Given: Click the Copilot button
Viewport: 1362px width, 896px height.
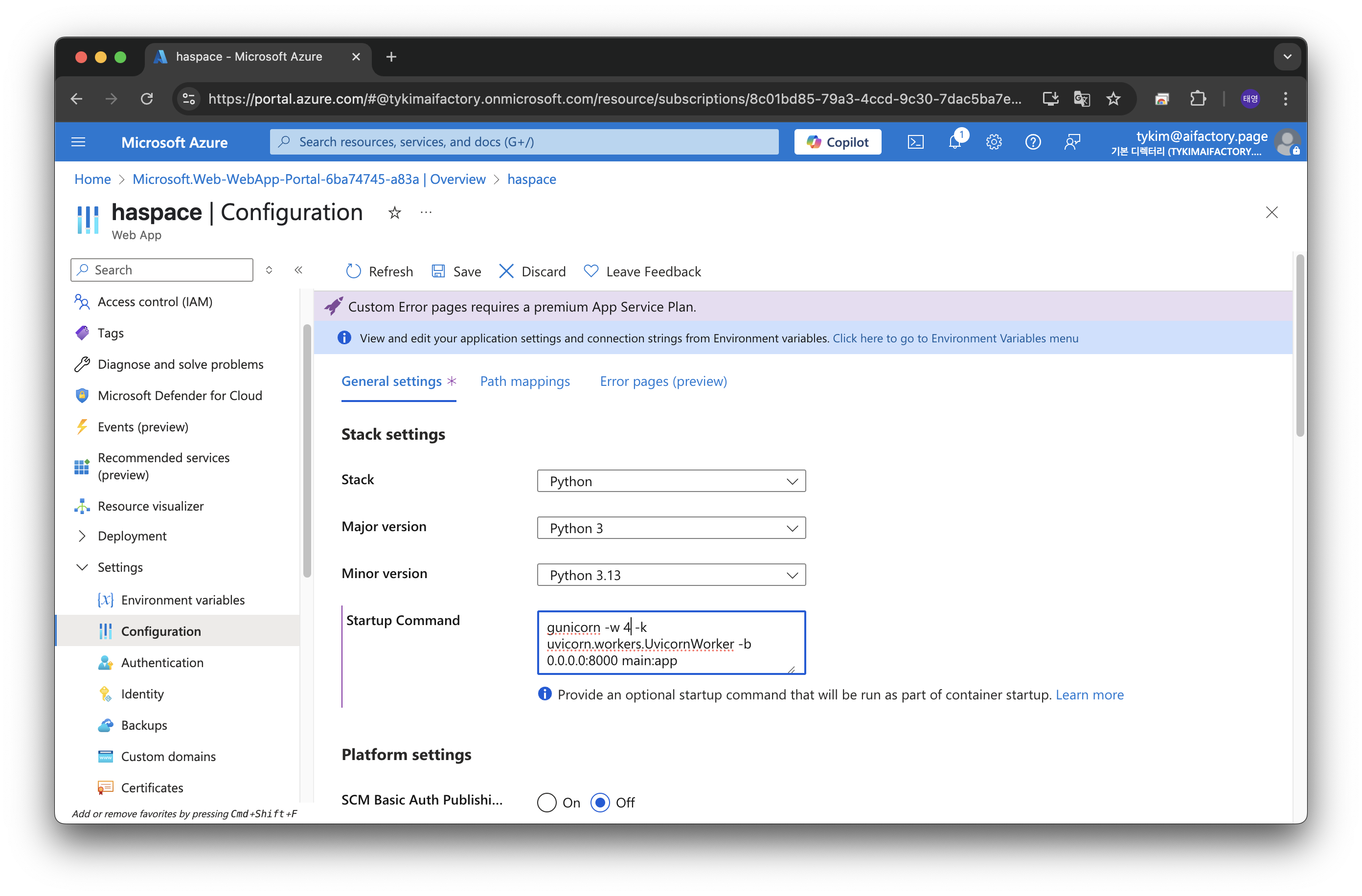Looking at the screenshot, I should tap(837, 142).
